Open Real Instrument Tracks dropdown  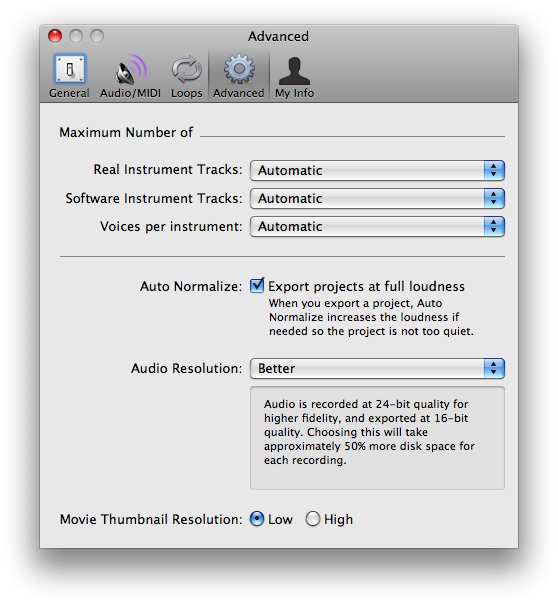point(377,170)
